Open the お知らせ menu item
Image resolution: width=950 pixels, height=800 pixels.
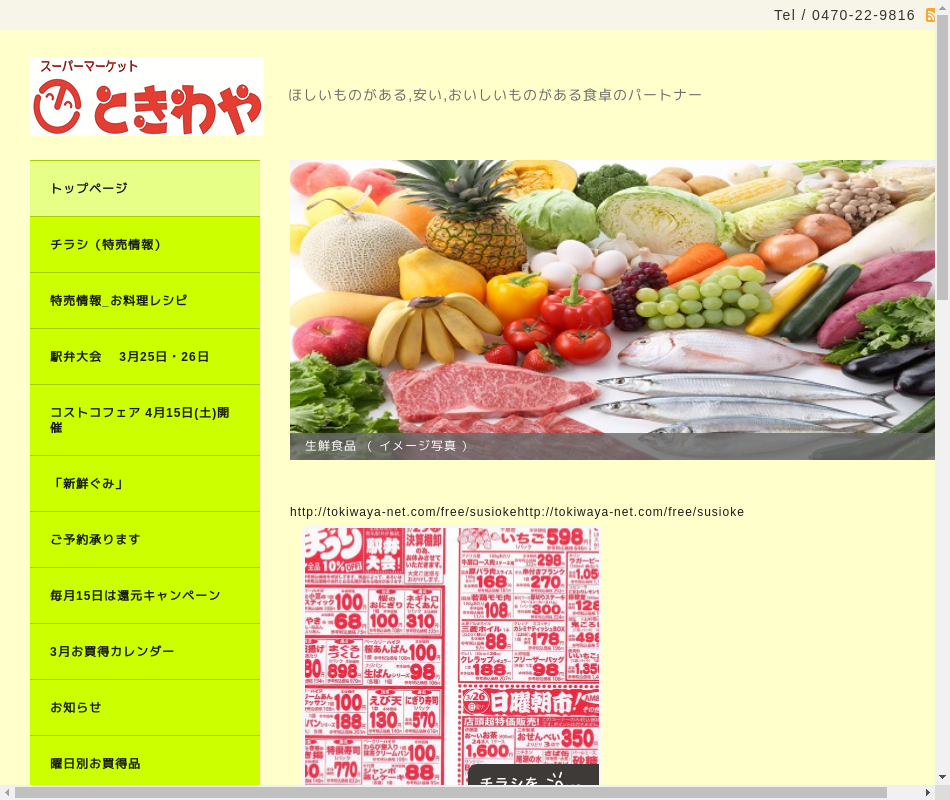145,707
